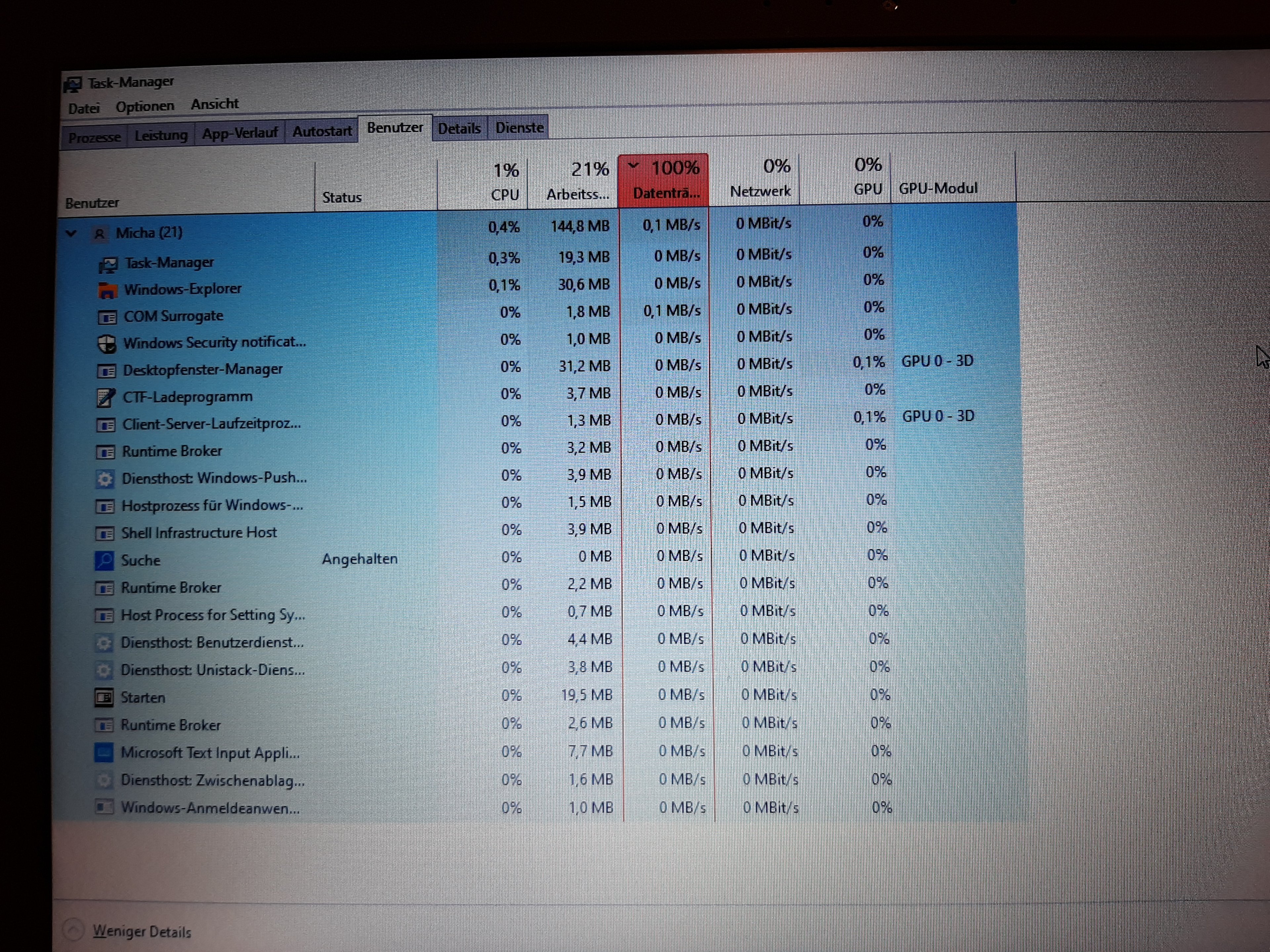1270x952 pixels.
Task: Click the Hostprozess für Windows icon
Action: (105, 507)
